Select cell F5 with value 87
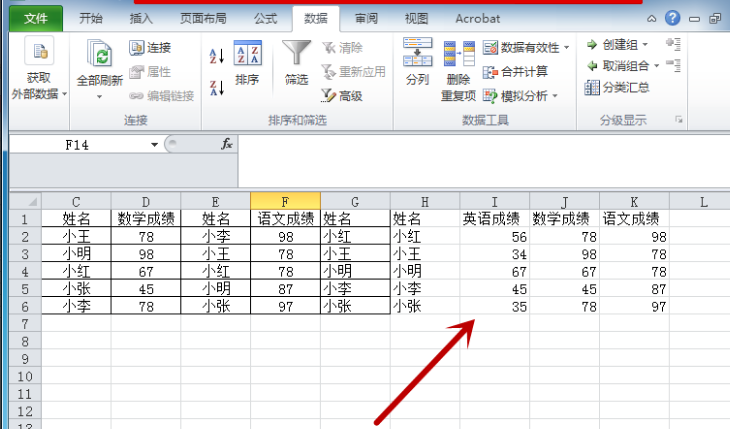The width and height of the screenshot is (730, 429). coord(285,289)
